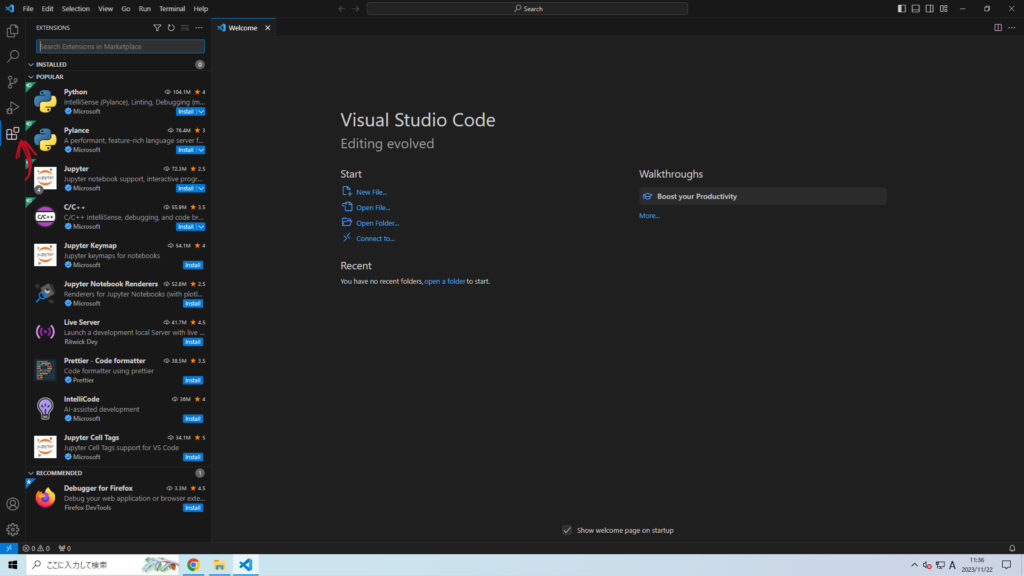Install Prettier - Code formatter extension
Screen dimensions: 1024x576
(193, 380)
